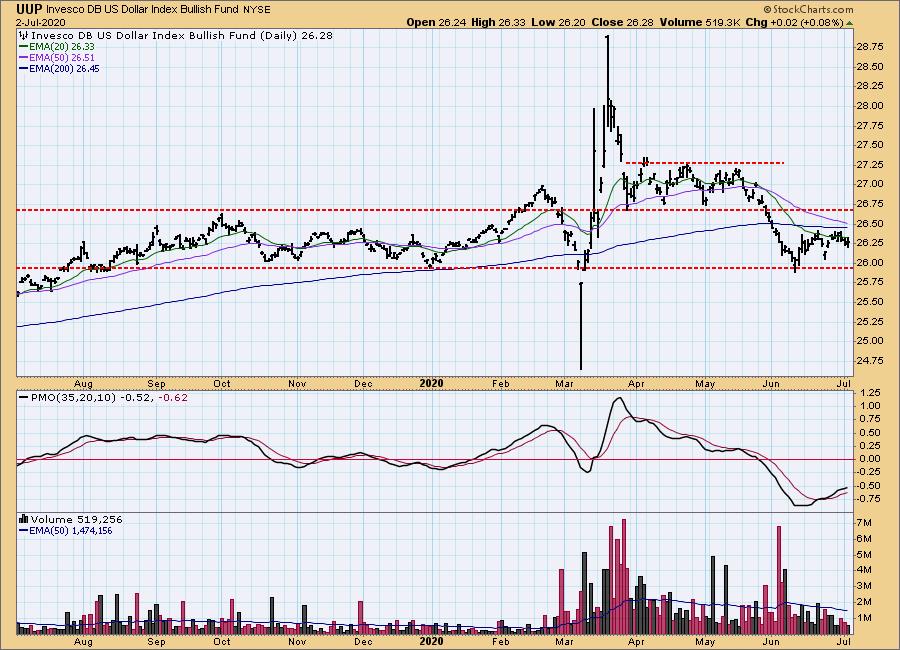Viewport: 900px width, 650px height.
Task: Click the dark blue EMA(200) legend line swatch
Action: coord(24,68)
